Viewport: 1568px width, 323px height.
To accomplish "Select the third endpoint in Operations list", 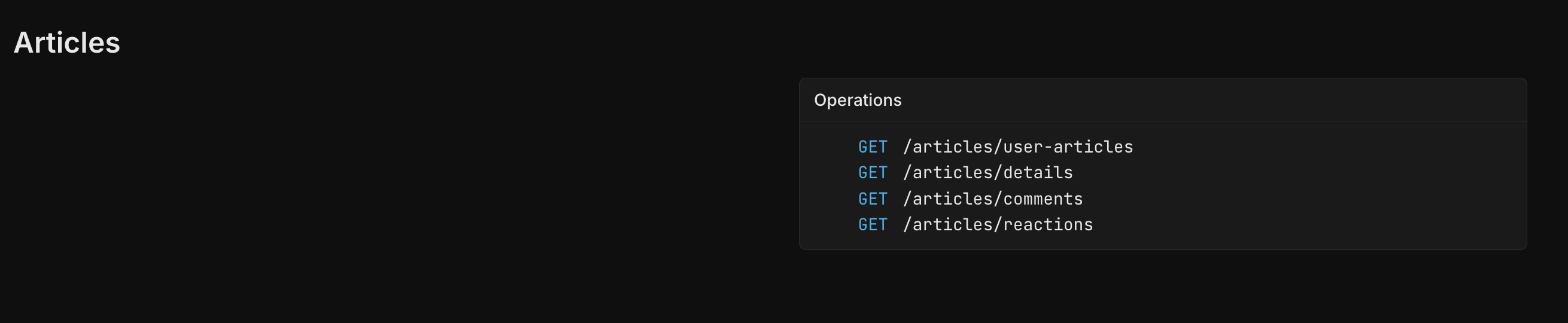I will [993, 199].
